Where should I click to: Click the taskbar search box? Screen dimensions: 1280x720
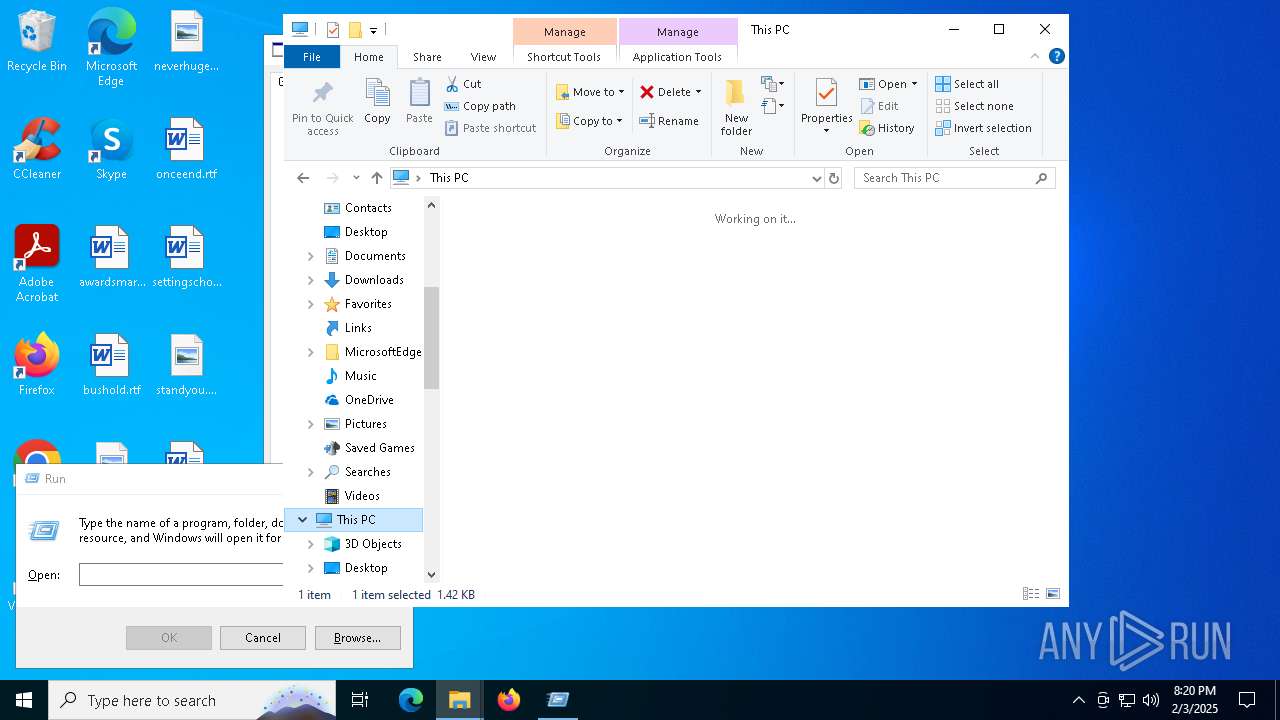(192, 700)
